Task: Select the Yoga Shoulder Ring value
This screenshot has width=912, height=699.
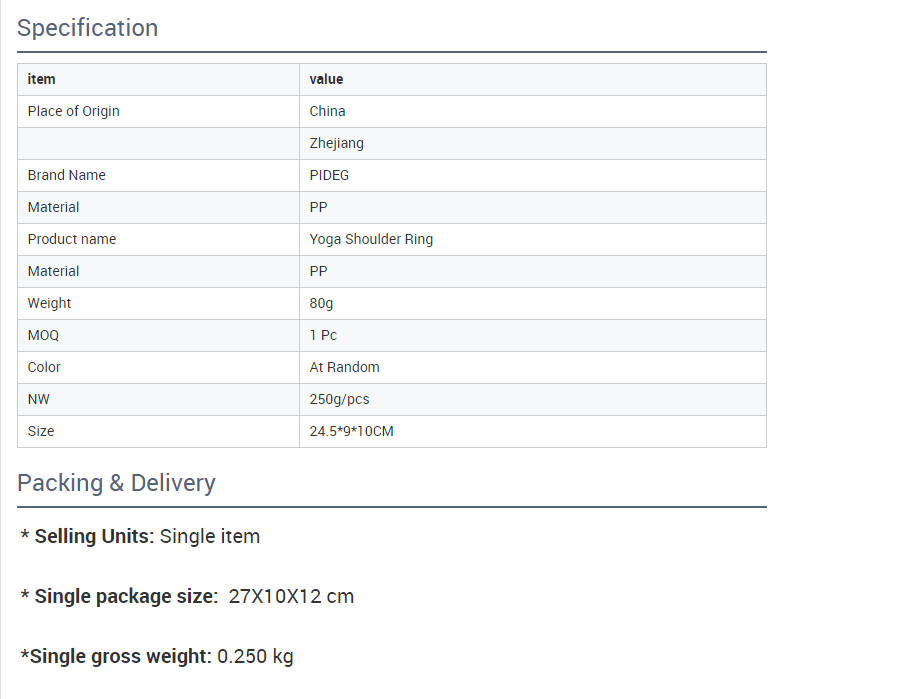Action: click(x=371, y=239)
